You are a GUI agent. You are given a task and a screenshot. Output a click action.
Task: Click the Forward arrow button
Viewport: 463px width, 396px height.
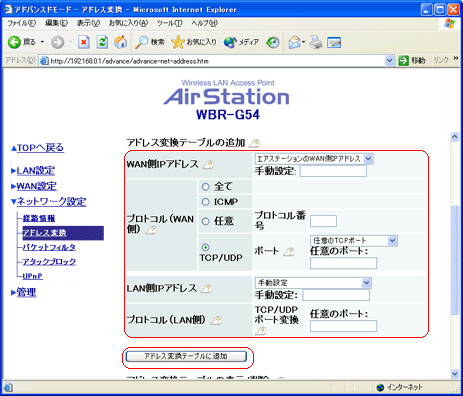(58, 42)
